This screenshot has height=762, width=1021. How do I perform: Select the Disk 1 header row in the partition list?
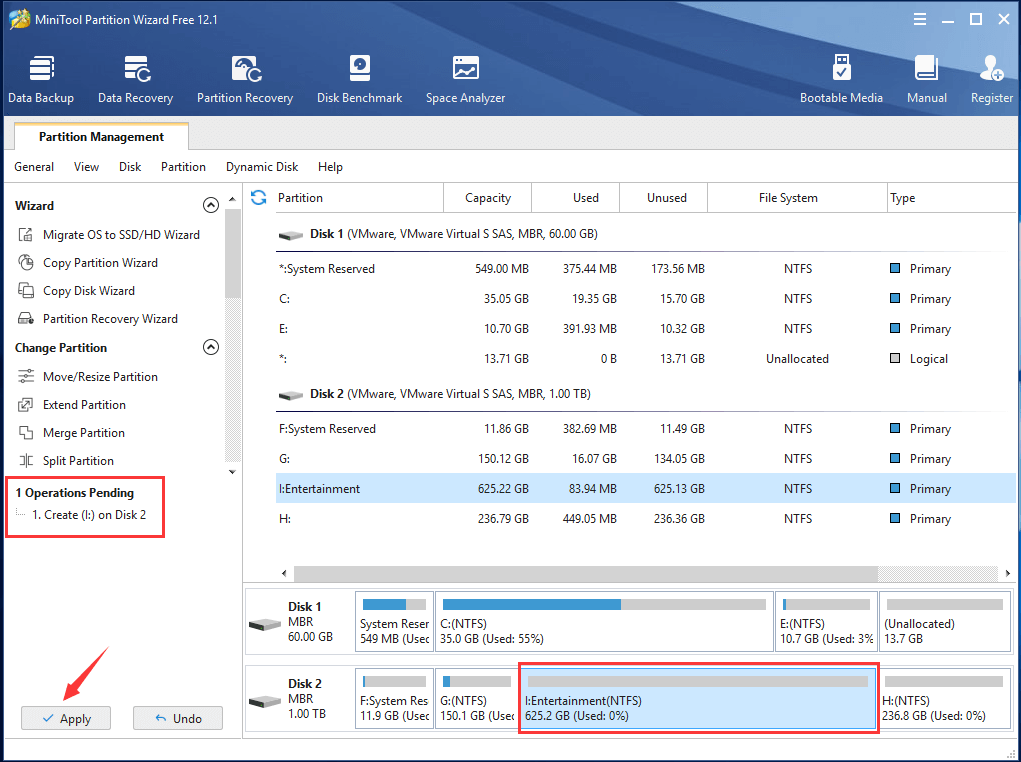coord(645,234)
